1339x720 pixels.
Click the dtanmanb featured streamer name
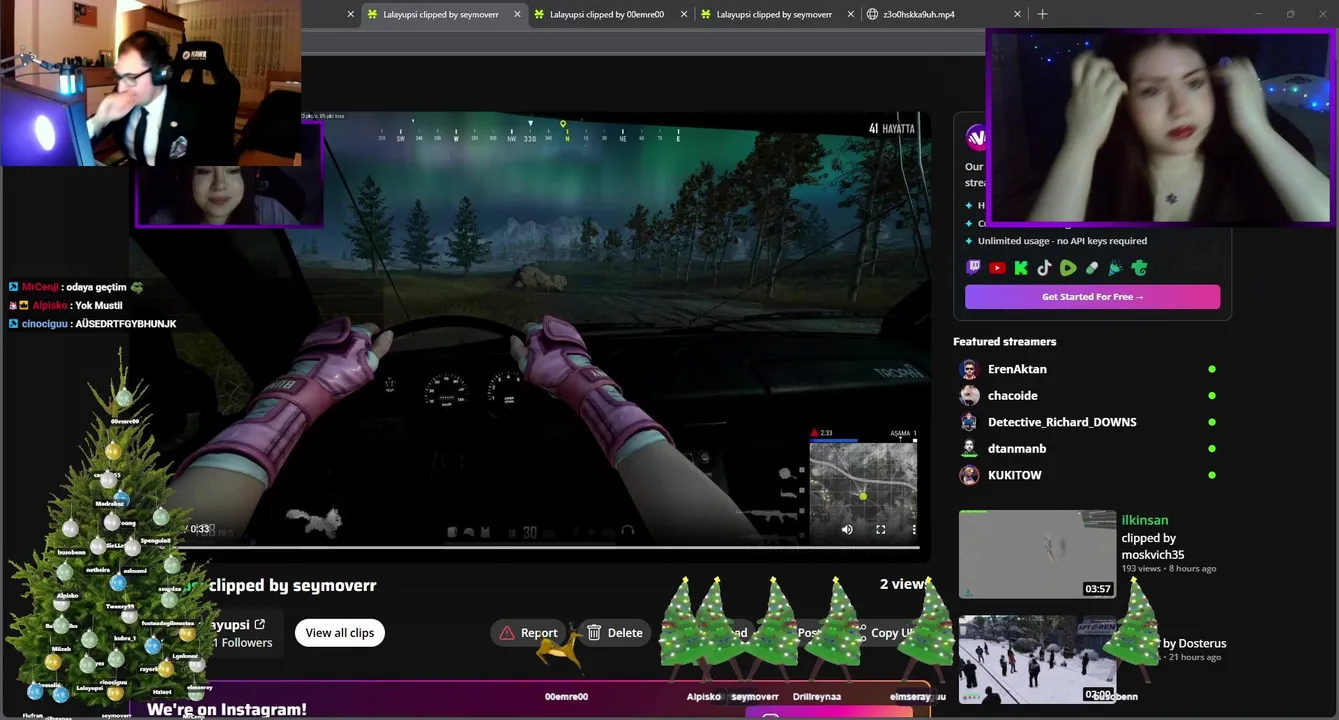1017,449
